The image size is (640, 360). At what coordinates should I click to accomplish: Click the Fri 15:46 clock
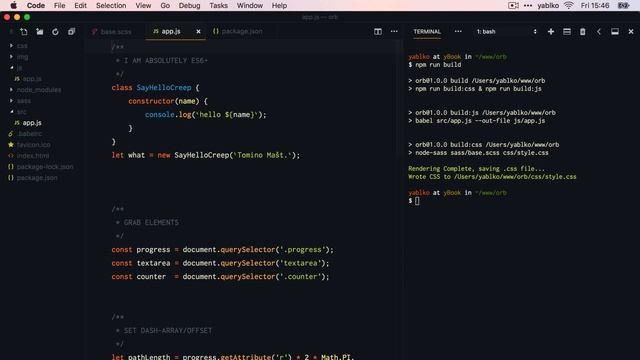pos(595,5)
